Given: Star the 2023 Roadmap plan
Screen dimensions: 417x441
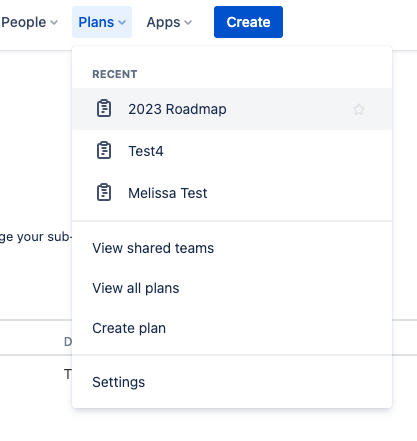Looking at the screenshot, I should coord(359,109).
